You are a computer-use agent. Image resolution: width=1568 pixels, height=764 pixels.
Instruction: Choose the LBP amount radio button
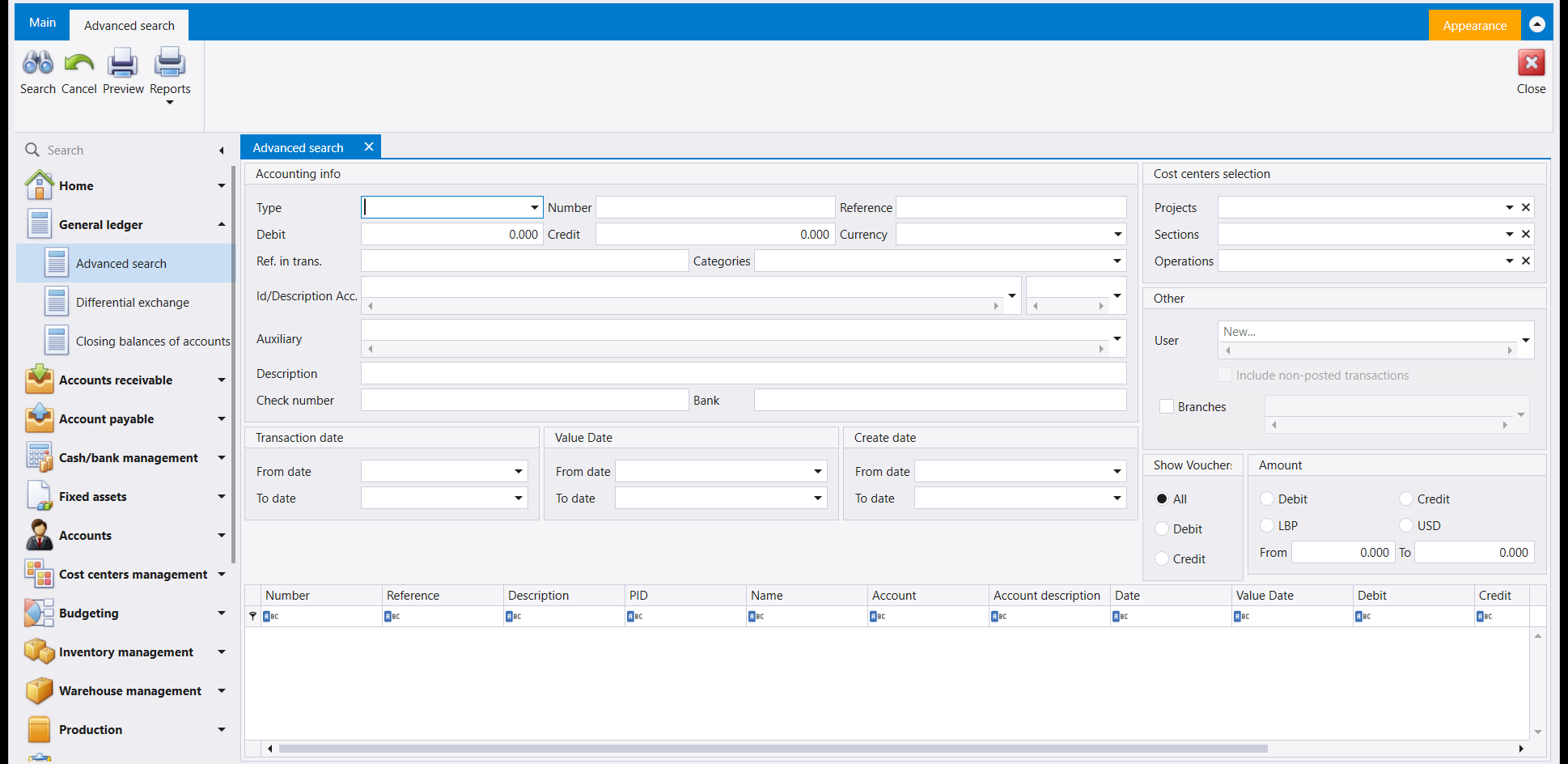coord(1267,525)
